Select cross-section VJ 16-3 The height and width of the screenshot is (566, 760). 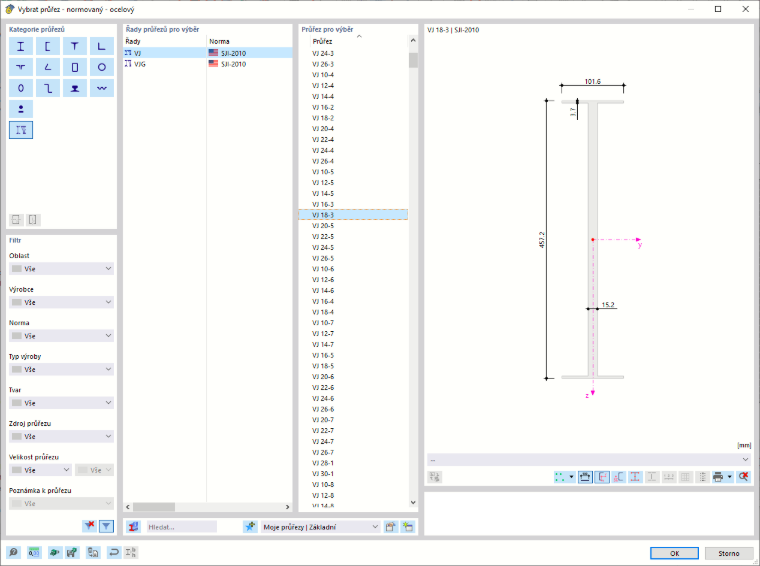tap(353, 204)
